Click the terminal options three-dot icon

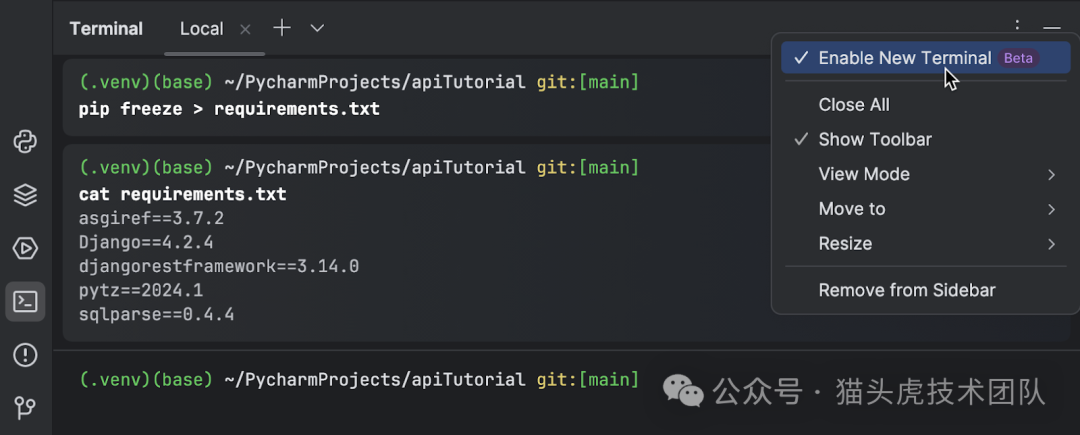coord(1017,28)
